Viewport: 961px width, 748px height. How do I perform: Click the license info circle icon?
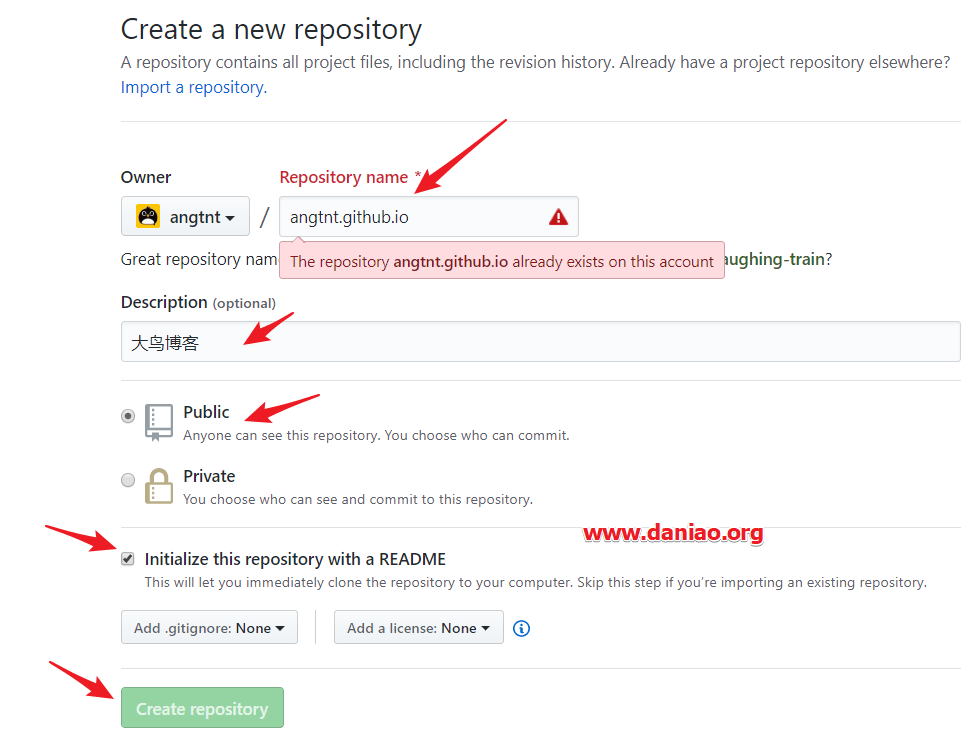pyautogui.click(x=521, y=628)
